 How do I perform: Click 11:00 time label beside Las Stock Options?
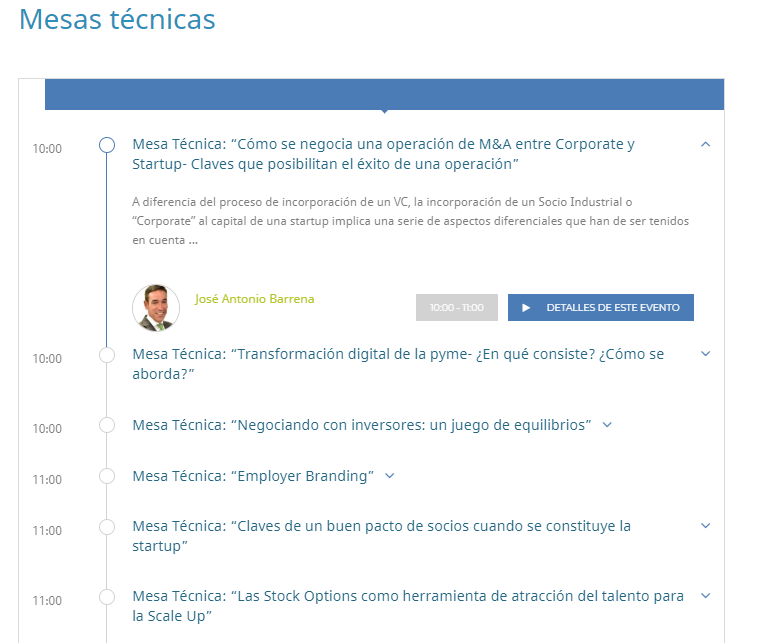tap(47, 601)
